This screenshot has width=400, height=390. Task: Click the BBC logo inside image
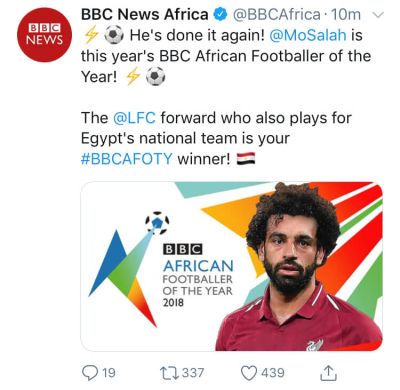[x=182, y=249]
